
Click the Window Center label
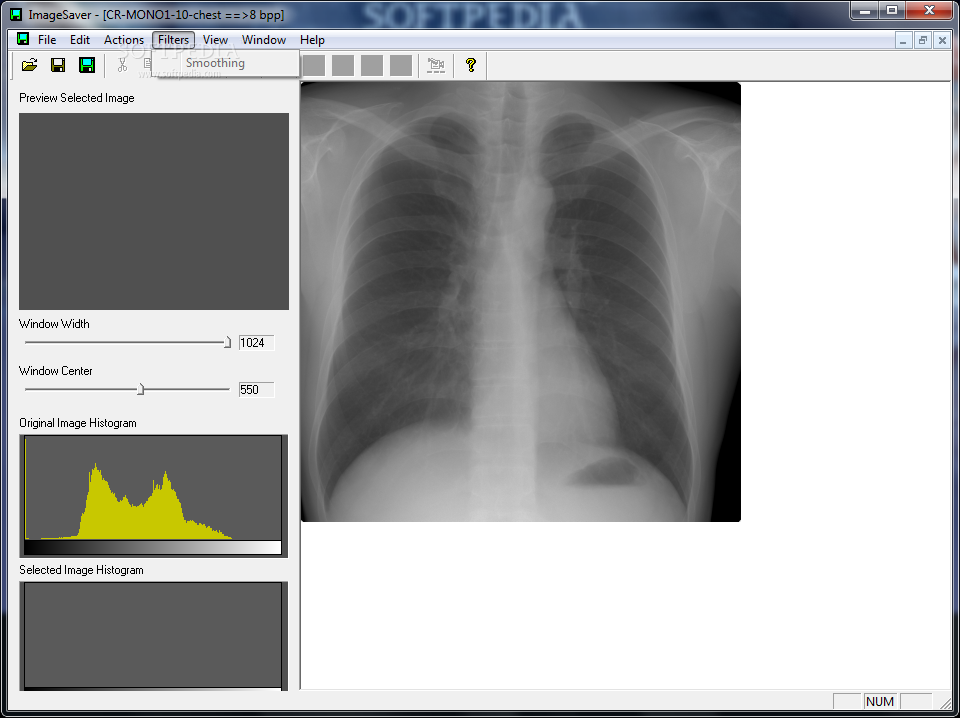click(x=56, y=371)
